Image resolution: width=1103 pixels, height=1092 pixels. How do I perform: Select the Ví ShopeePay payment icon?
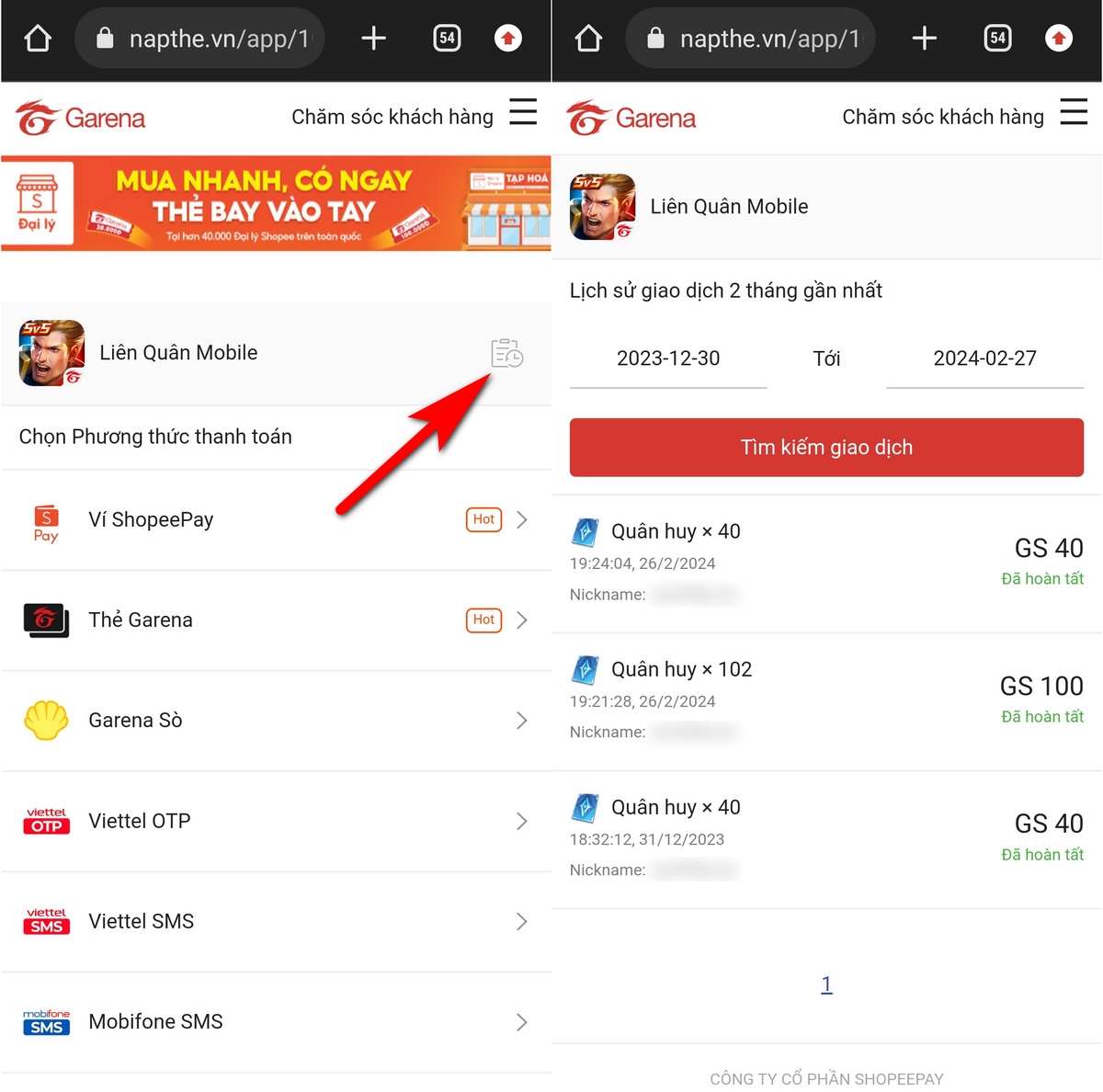point(46,519)
